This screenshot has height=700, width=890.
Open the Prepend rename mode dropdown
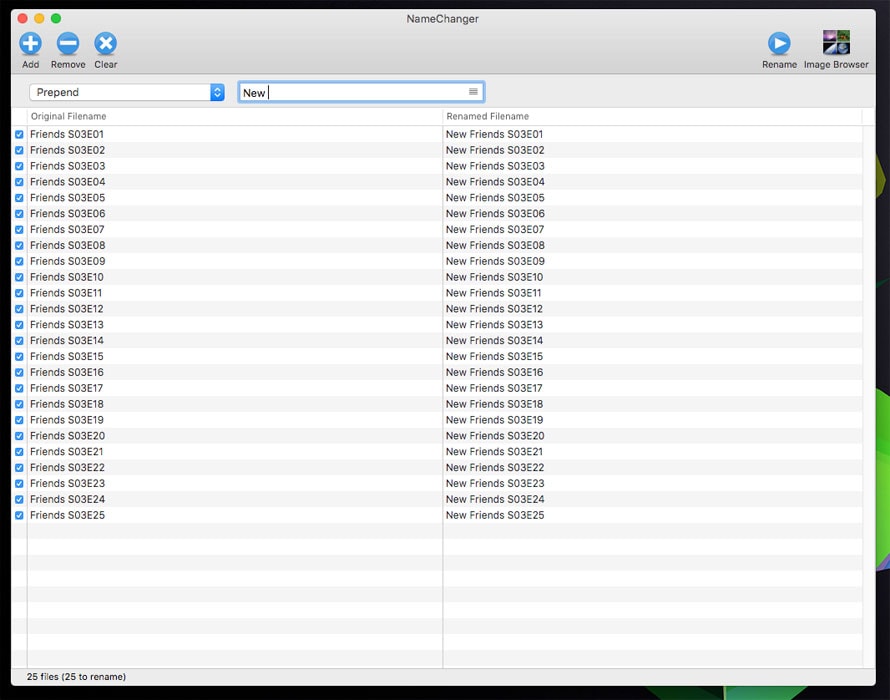[120, 92]
